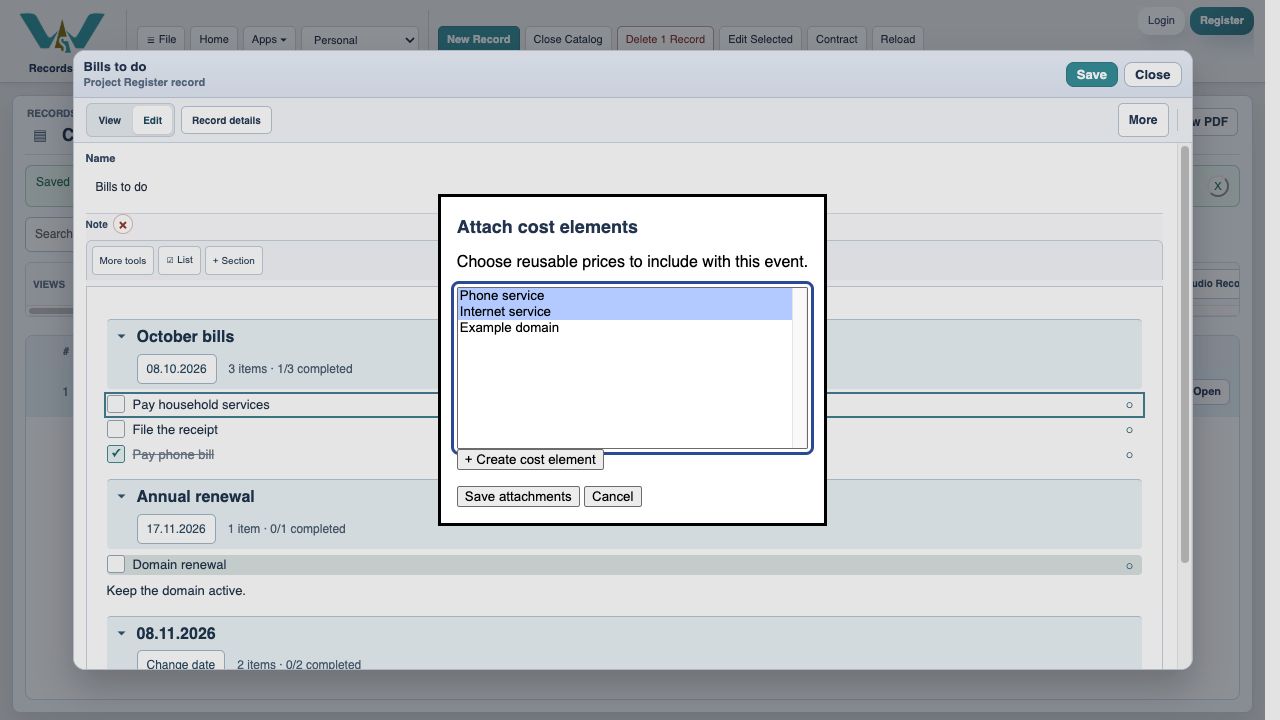Check the Pay household services checkbox
The height and width of the screenshot is (720, 1280).
116,404
